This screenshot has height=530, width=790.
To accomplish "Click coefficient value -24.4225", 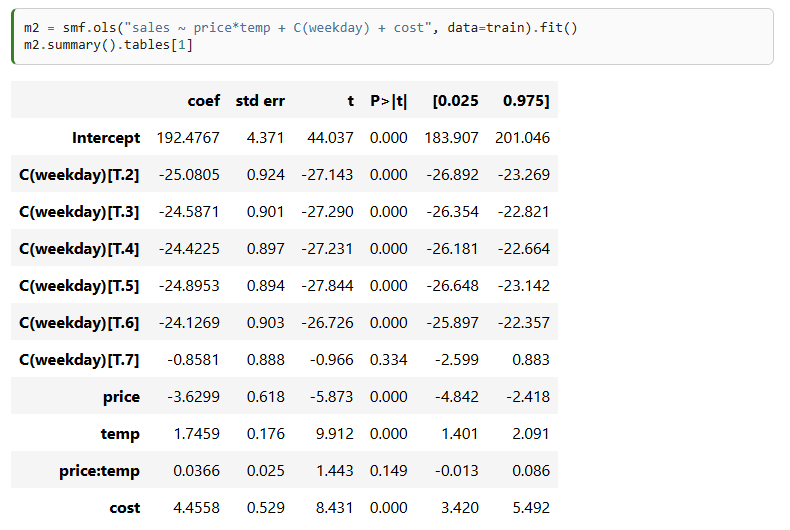I will [189, 249].
